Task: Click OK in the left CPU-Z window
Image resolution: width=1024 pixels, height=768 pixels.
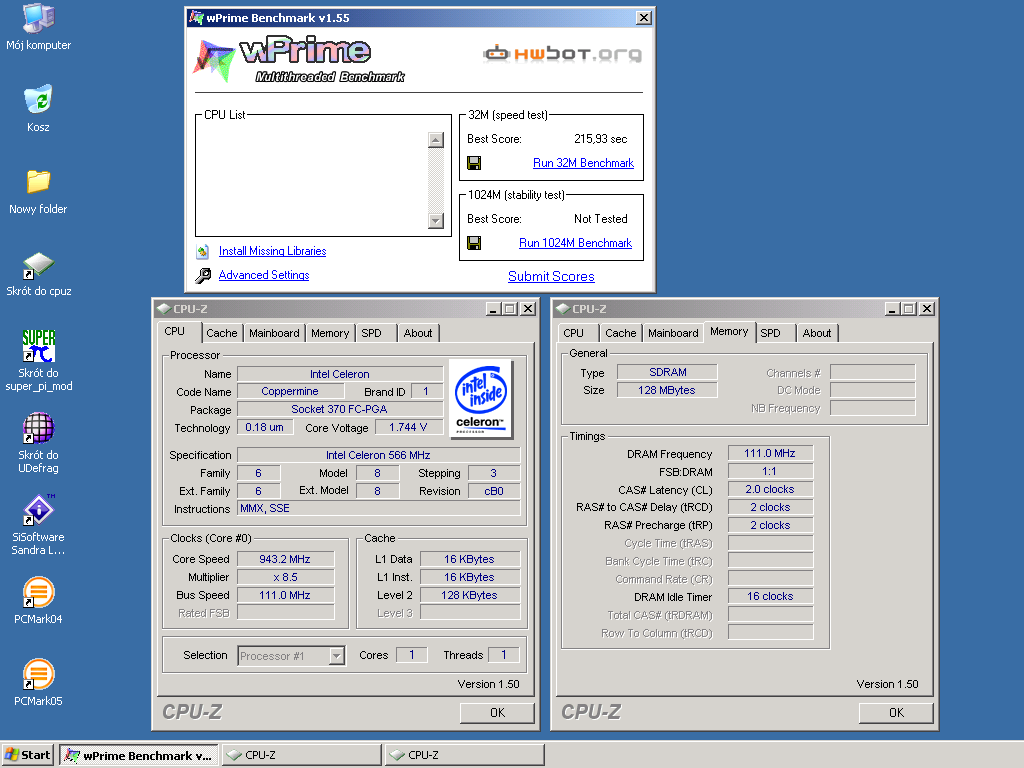Action: [497, 712]
